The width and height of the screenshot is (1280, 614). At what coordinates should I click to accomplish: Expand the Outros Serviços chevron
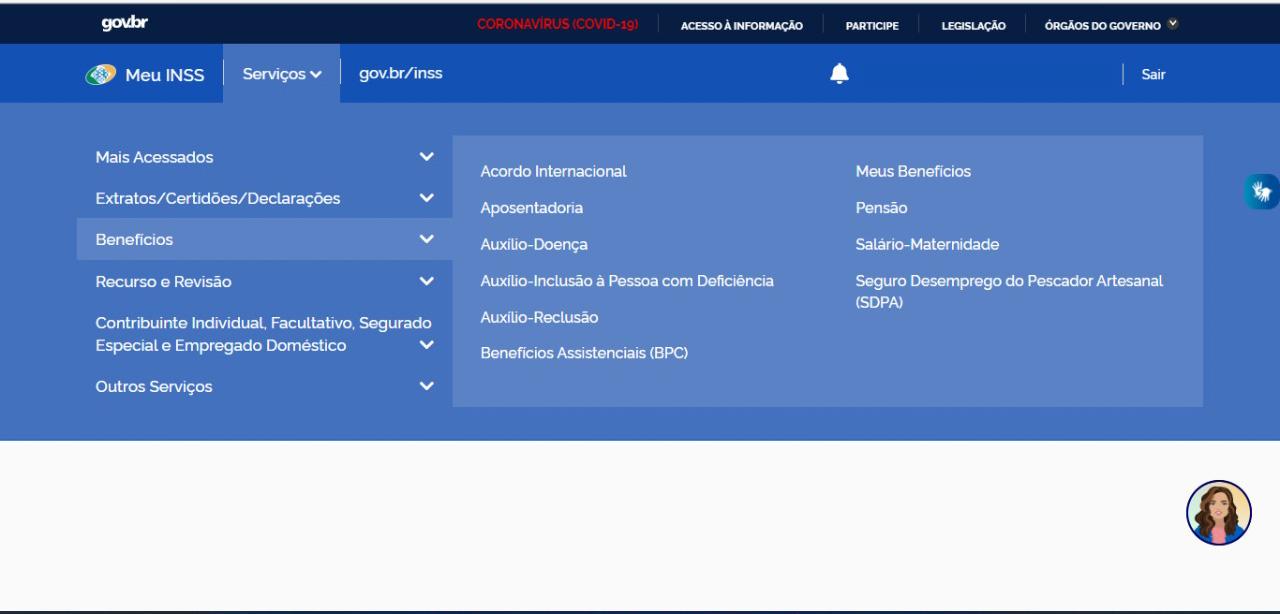[x=427, y=386]
